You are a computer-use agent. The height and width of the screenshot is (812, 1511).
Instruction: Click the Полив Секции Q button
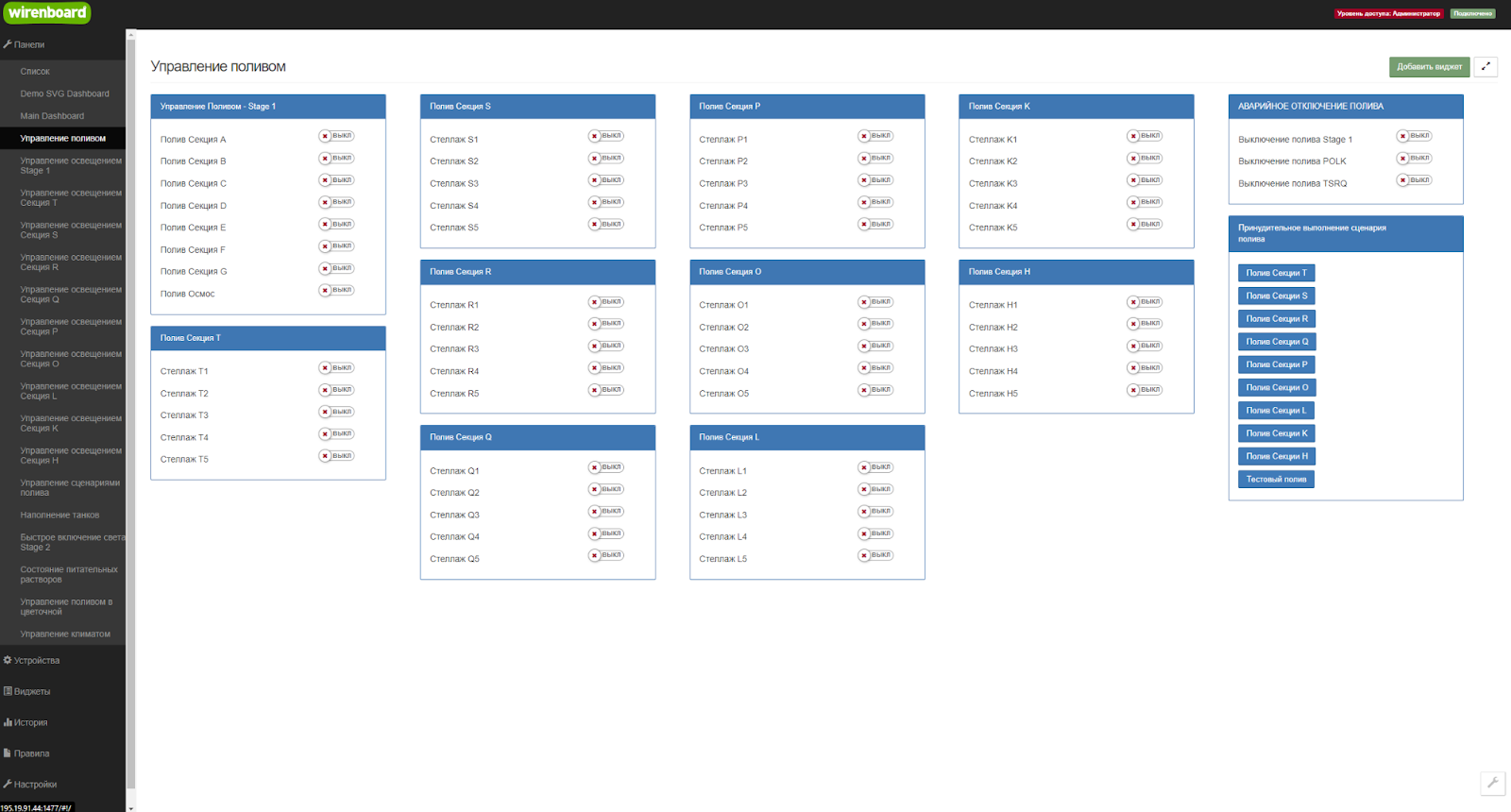tap(1277, 342)
